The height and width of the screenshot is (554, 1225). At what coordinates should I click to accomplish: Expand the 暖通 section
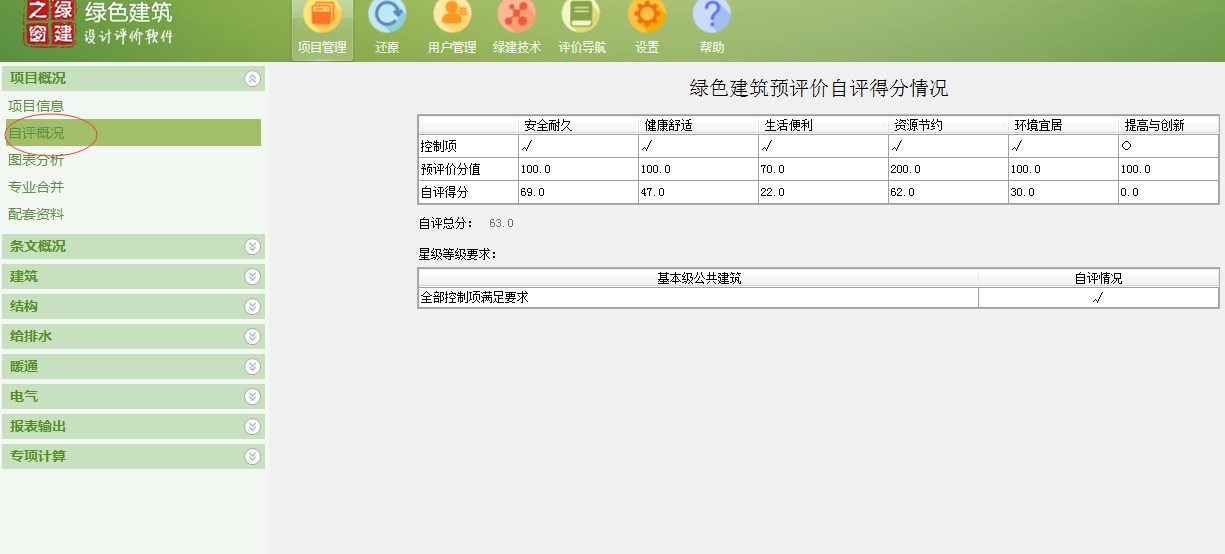252,367
